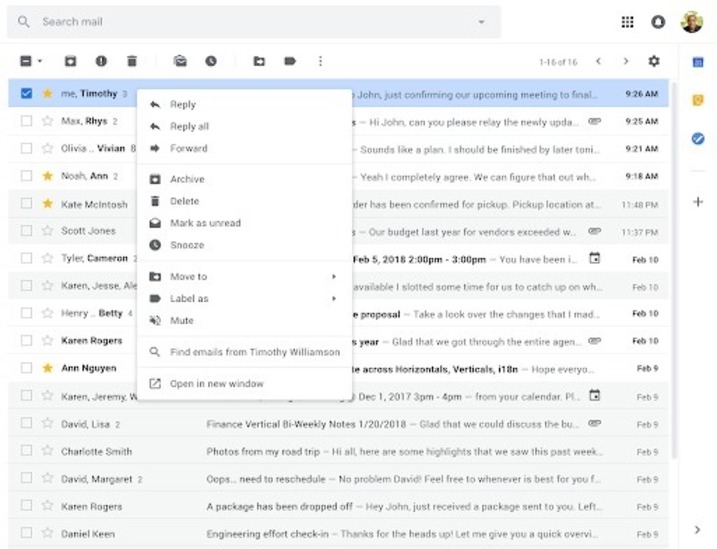Open the Photos from my road trip email
The height and width of the screenshot is (549, 717).
point(338,451)
